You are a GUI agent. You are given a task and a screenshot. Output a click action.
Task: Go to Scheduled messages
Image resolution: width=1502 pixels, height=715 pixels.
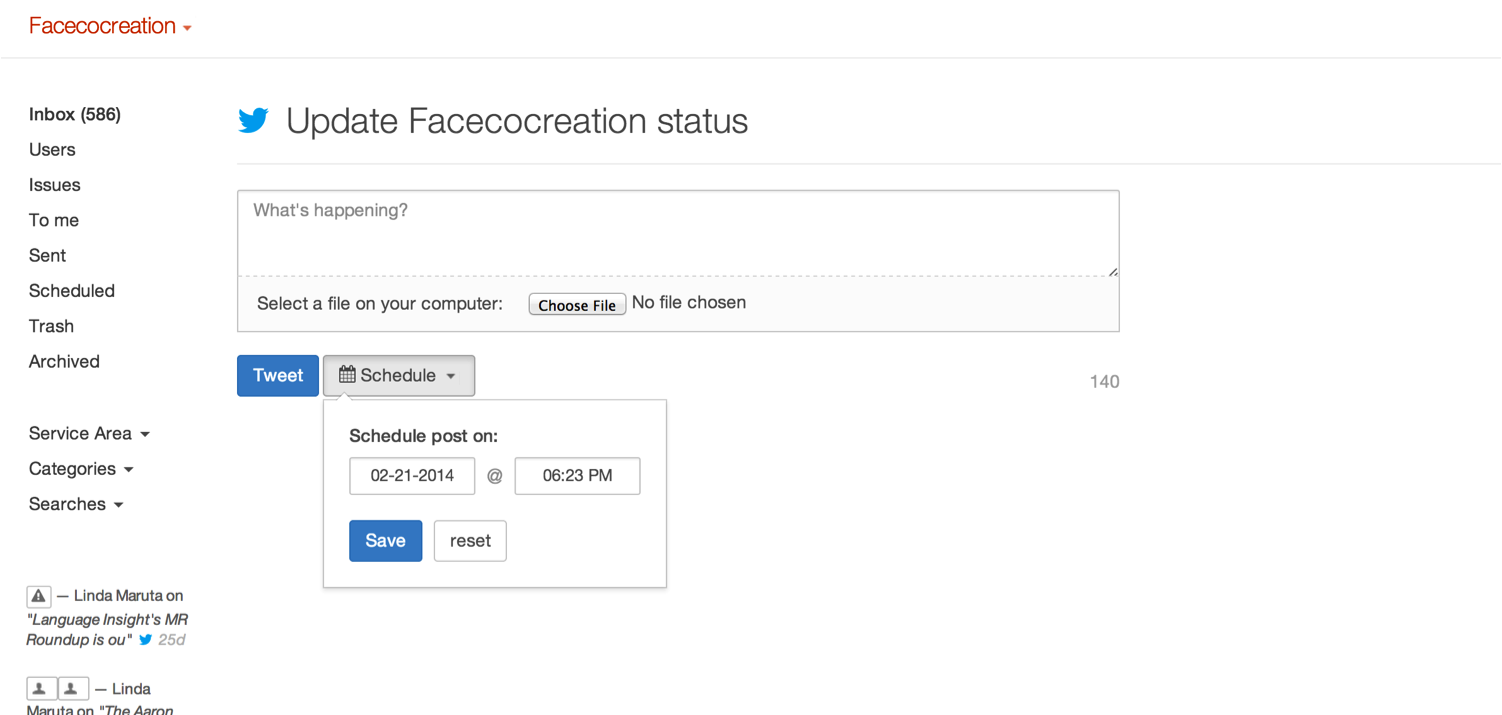click(x=71, y=291)
